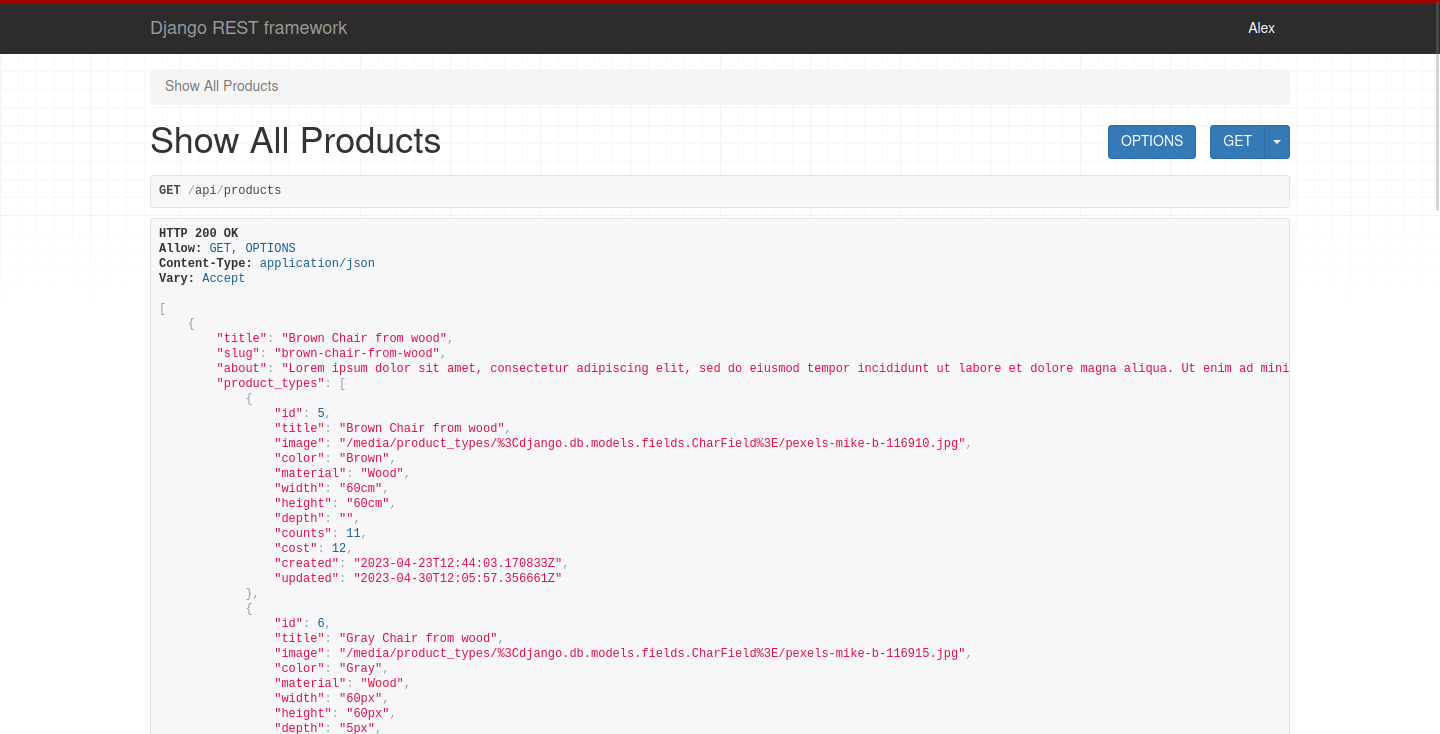Click the Show All Products page heading
This screenshot has width=1440, height=734.
[295, 141]
